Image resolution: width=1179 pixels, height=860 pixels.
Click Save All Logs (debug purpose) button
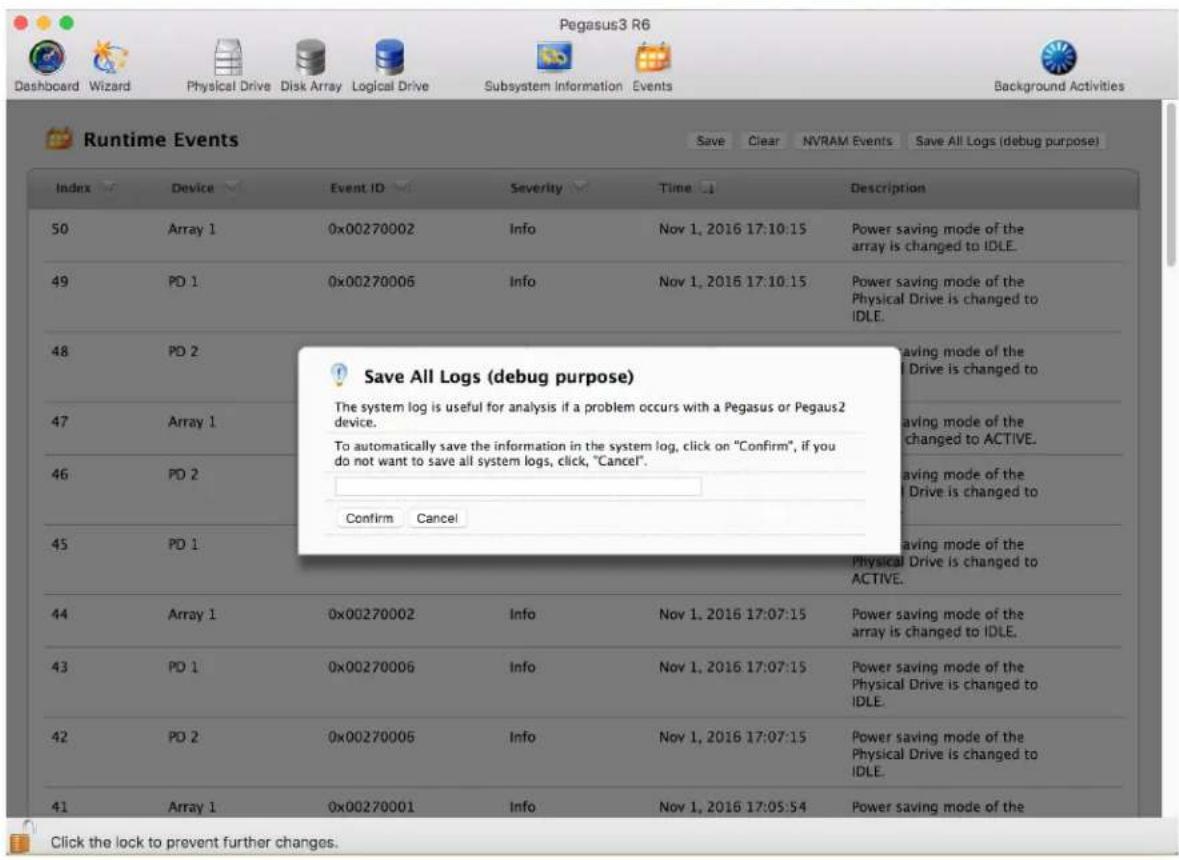[1007, 141]
